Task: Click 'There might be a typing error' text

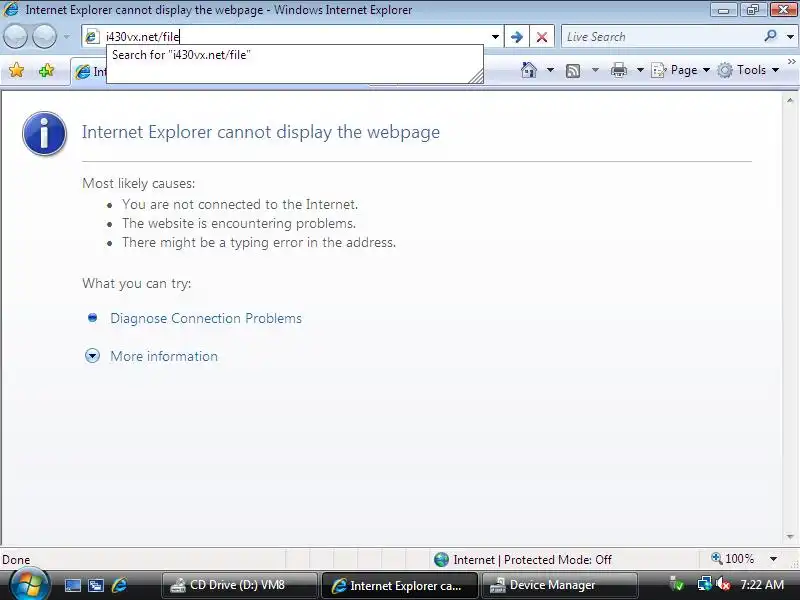Action: [259, 242]
